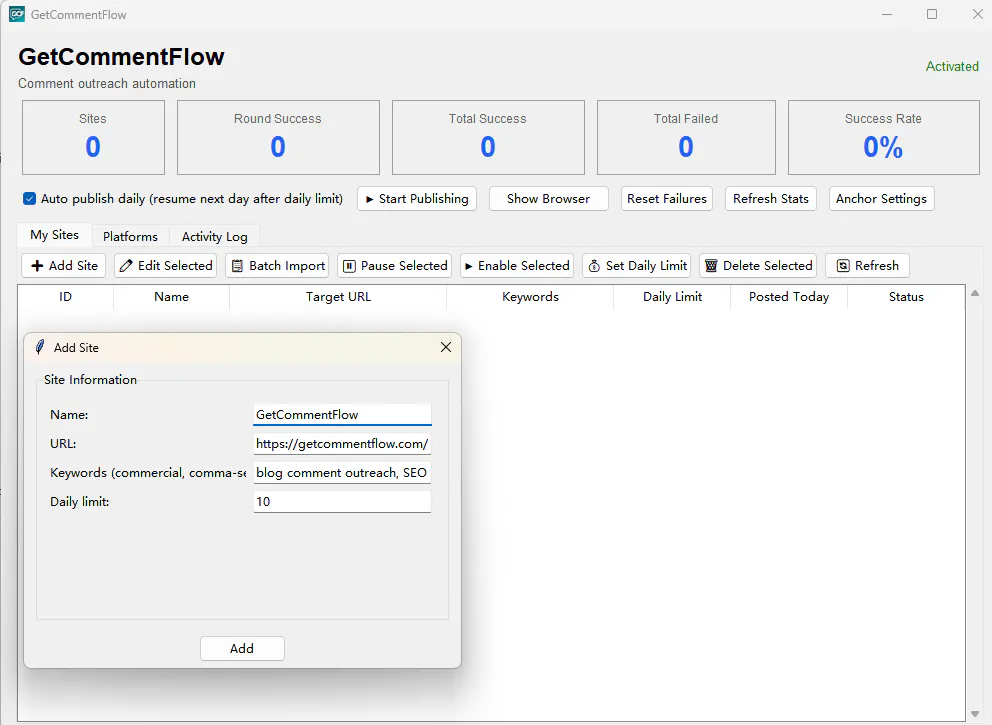
Task: Minimize the GetCommentFlow window
Action: [x=887, y=14]
